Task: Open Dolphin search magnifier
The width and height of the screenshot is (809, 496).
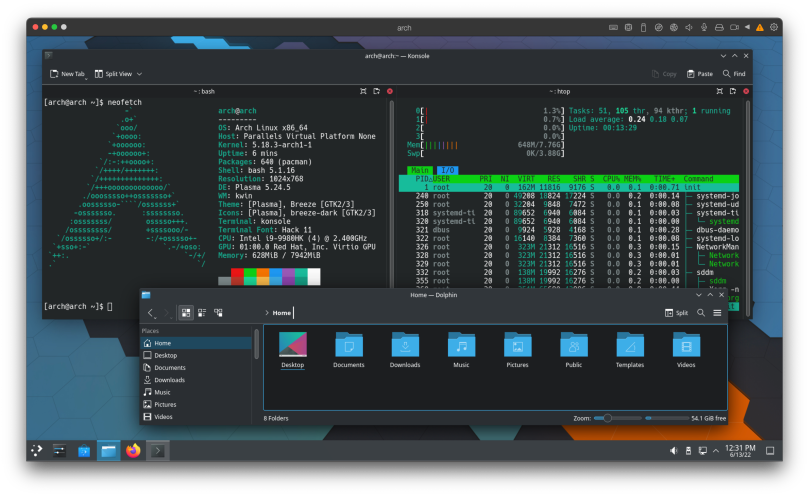Action: pyautogui.click(x=701, y=313)
